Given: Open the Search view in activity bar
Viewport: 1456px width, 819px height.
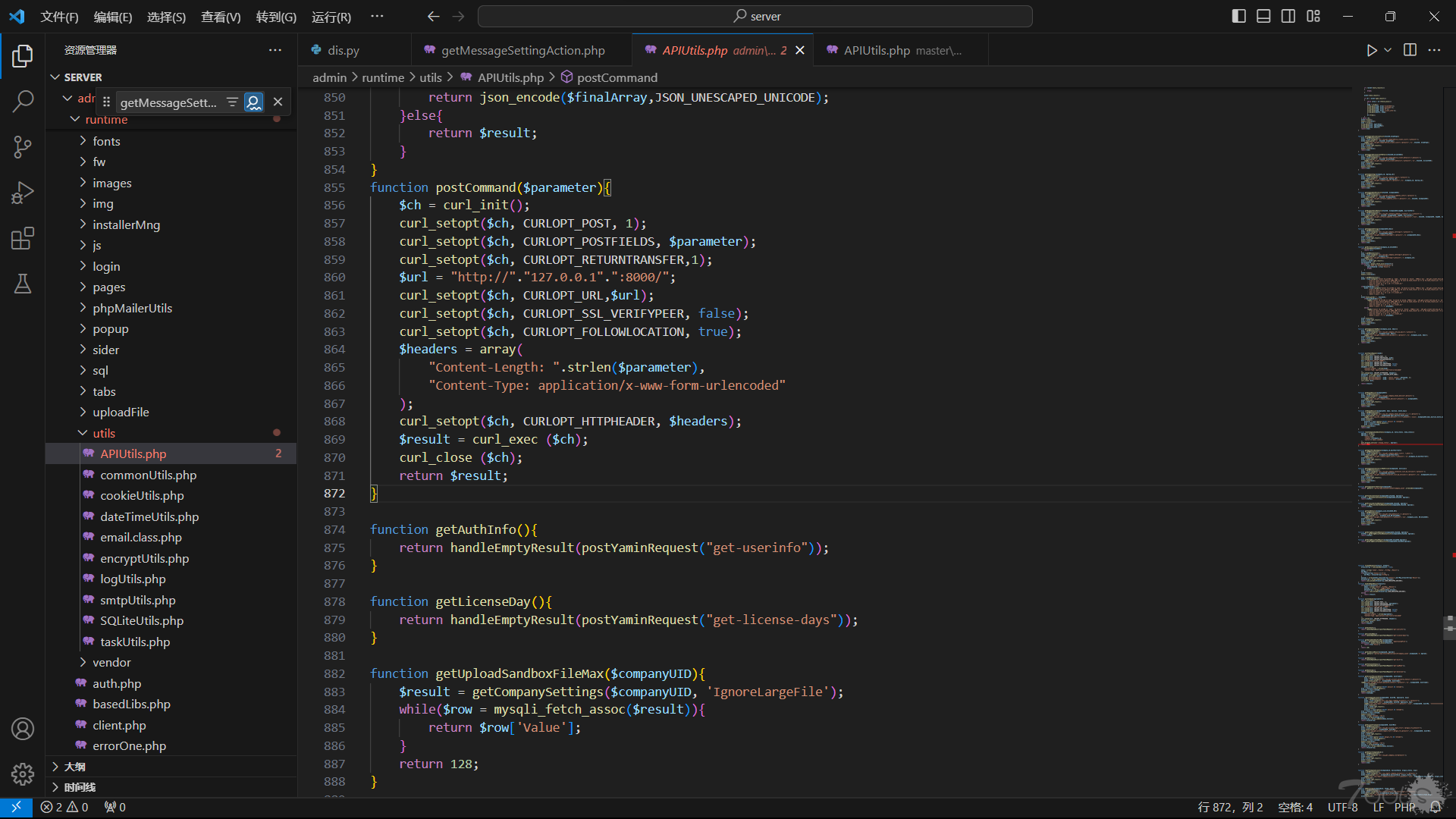Looking at the screenshot, I should 23,101.
